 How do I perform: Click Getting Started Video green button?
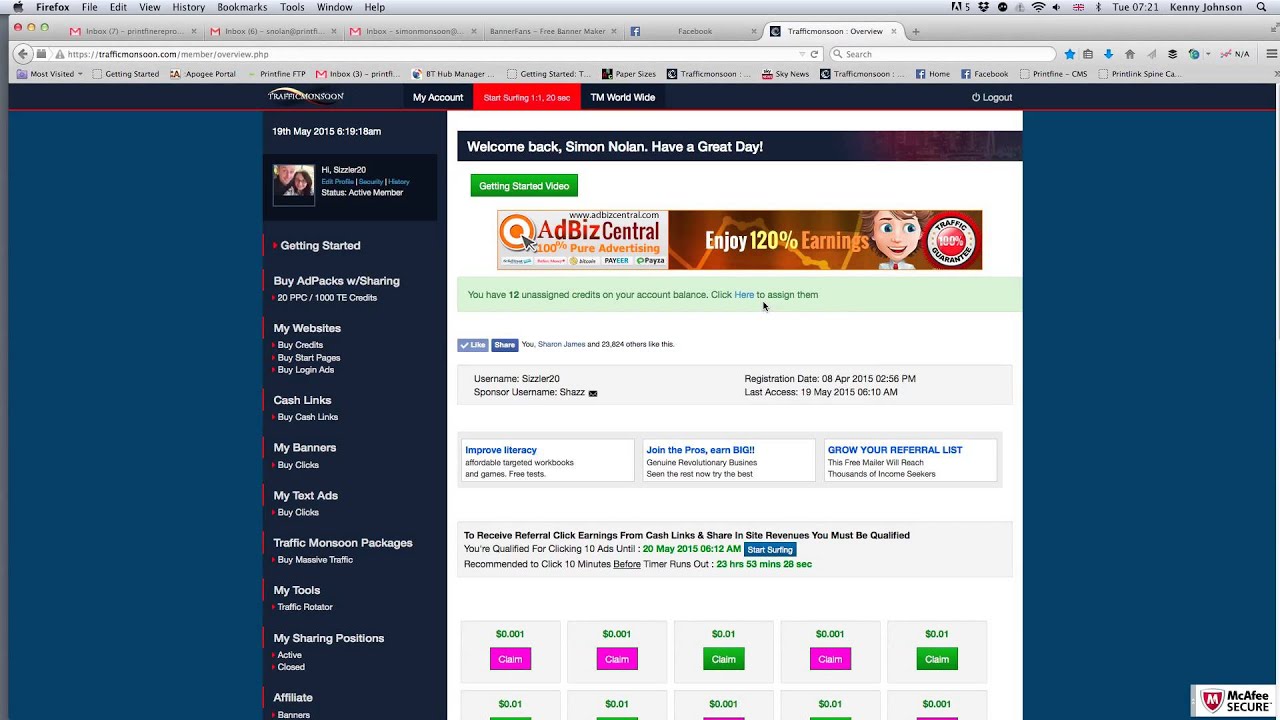click(x=524, y=186)
